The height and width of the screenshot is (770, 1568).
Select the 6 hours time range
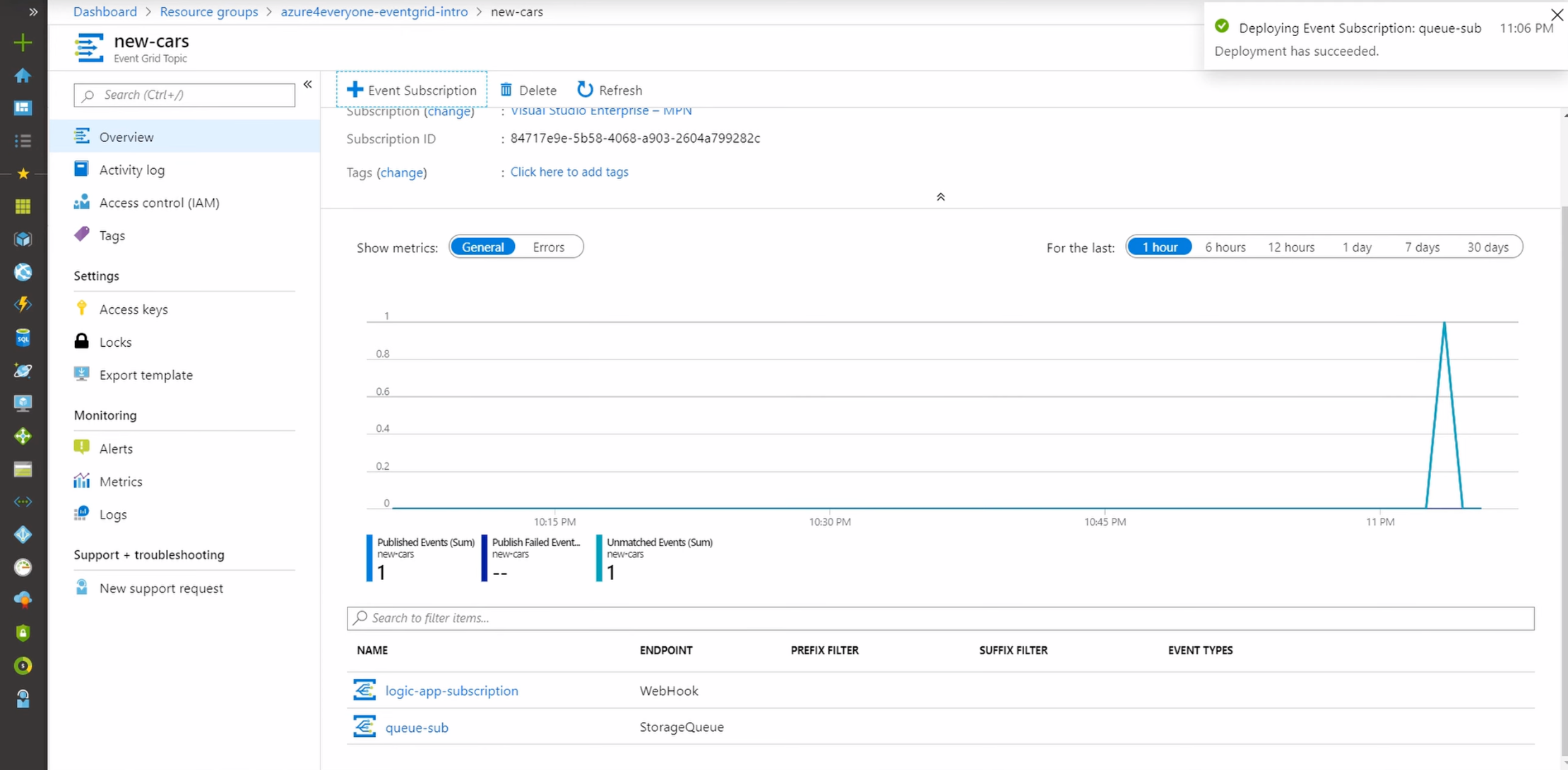[1225, 247]
